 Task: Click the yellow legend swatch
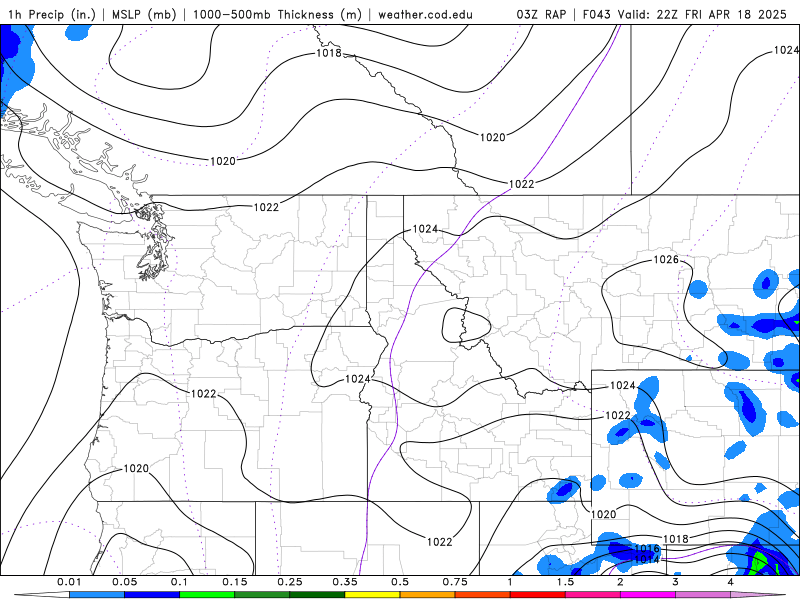pos(372,595)
